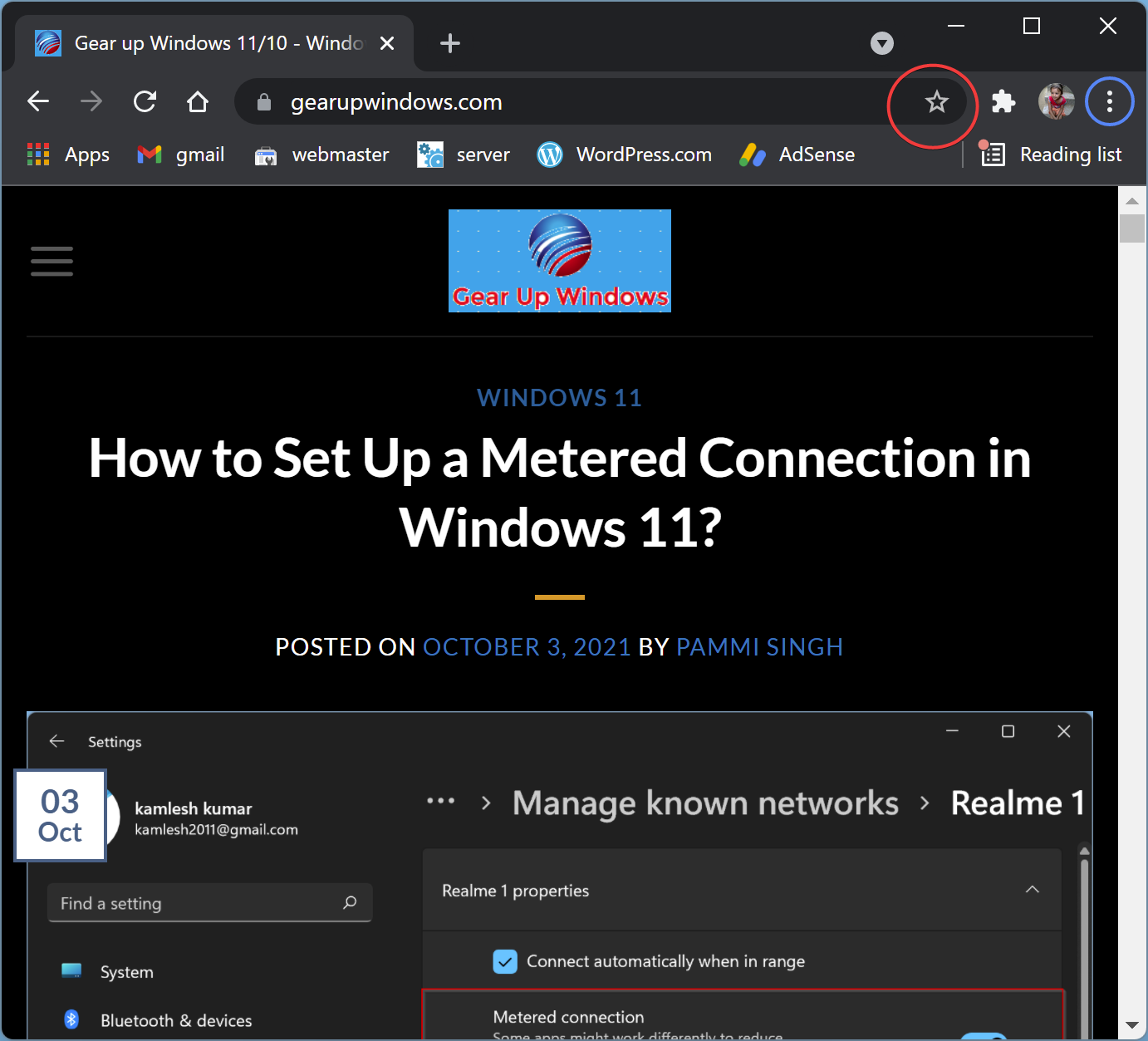
Task: Click the kamlesh kumar account name
Action: (194, 808)
